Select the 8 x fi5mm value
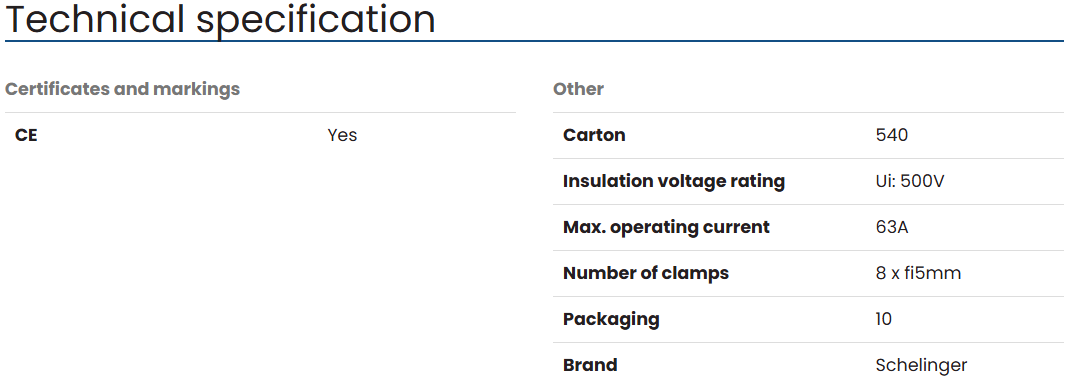 coord(918,273)
